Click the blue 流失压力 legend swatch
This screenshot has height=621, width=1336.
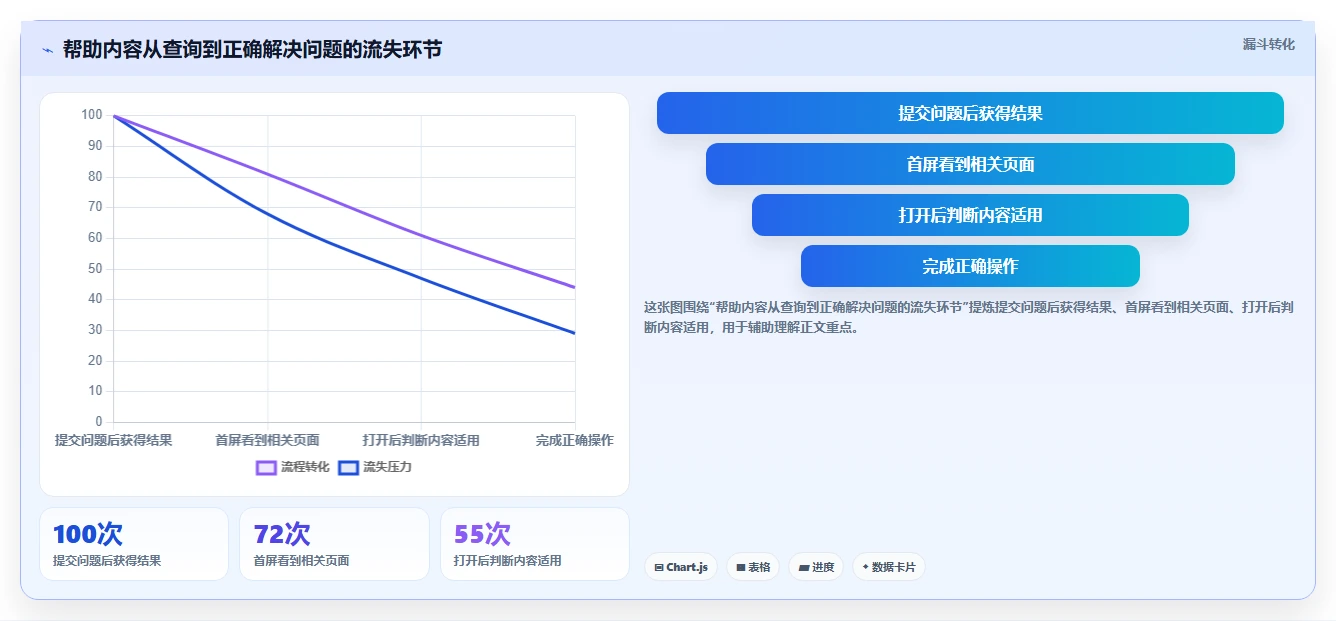click(348, 467)
